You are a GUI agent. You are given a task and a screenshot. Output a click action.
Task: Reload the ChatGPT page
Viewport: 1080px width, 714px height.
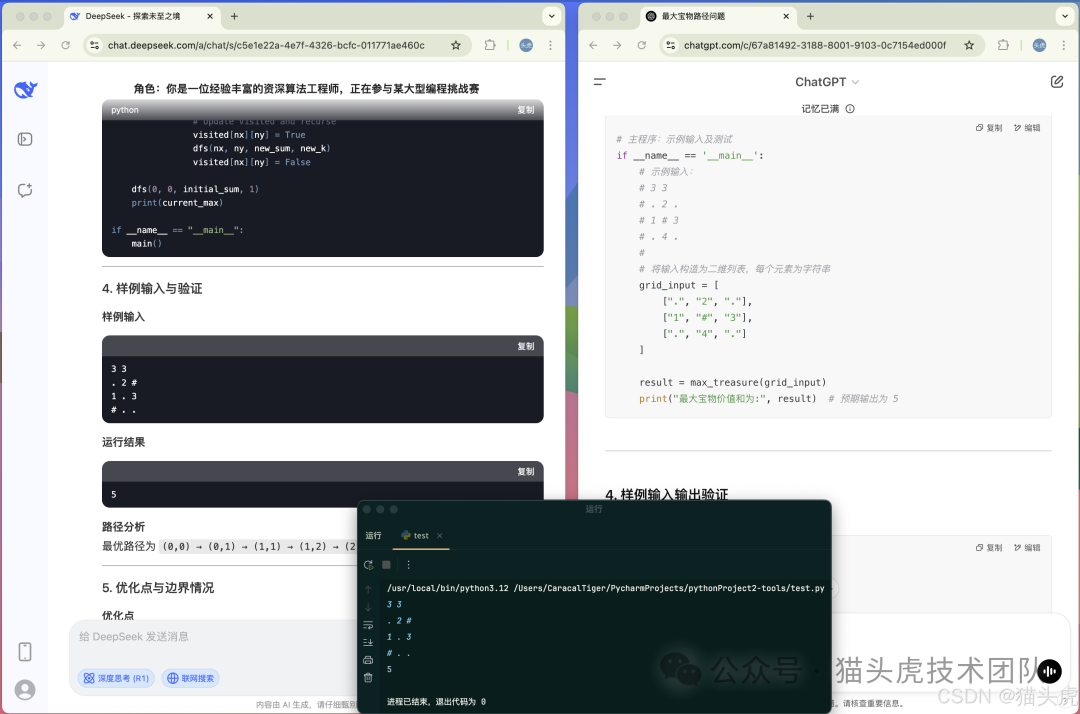point(641,45)
